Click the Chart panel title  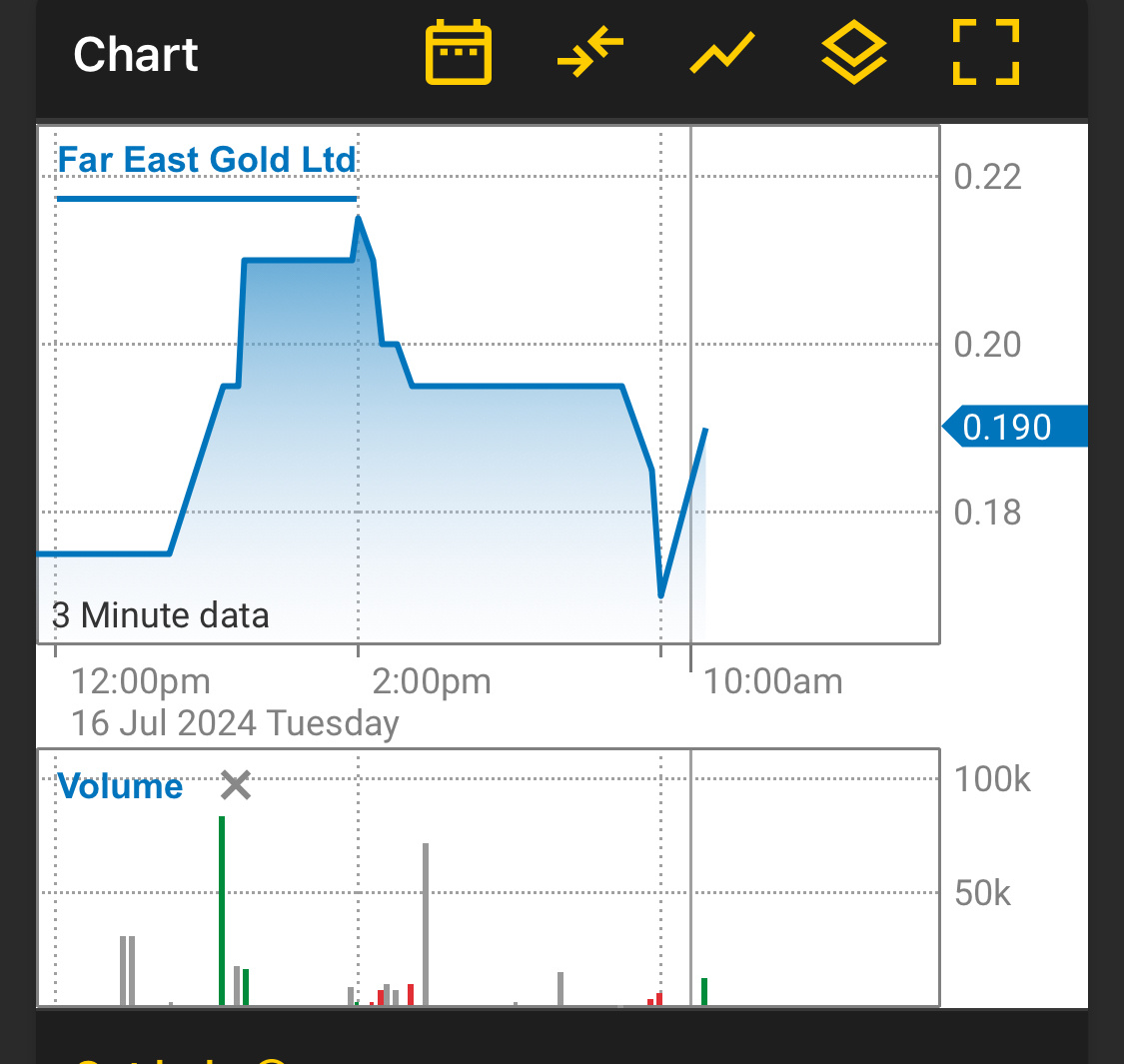point(136,55)
